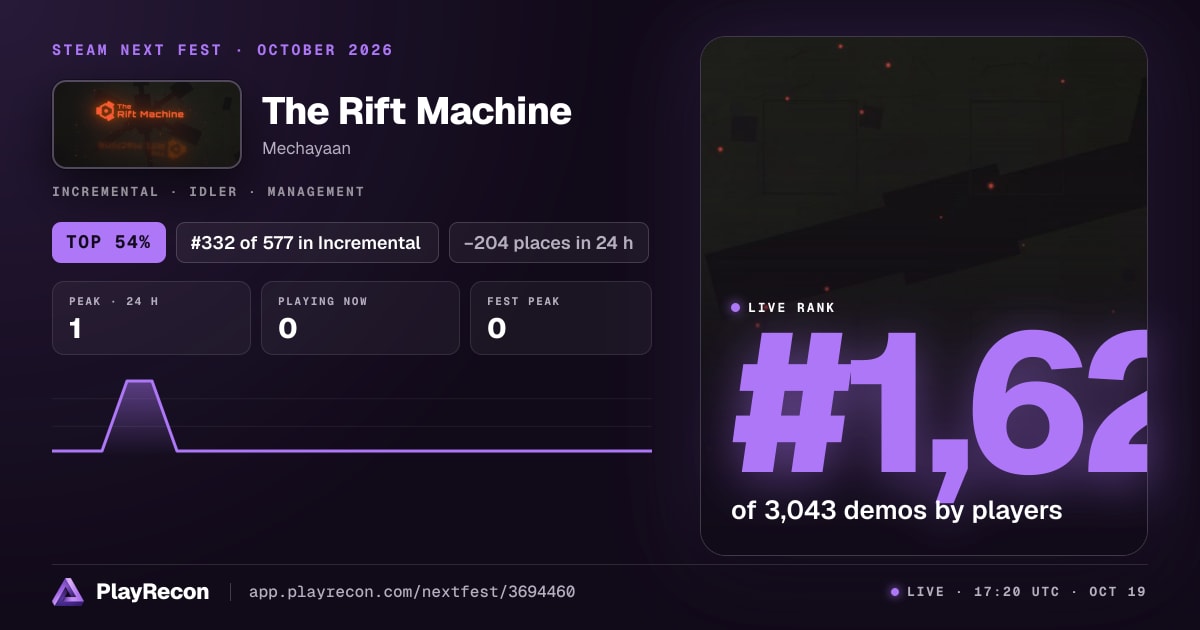Select the TOP 54% badge
The height and width of the screenshot is (630, 1200).
109,242
